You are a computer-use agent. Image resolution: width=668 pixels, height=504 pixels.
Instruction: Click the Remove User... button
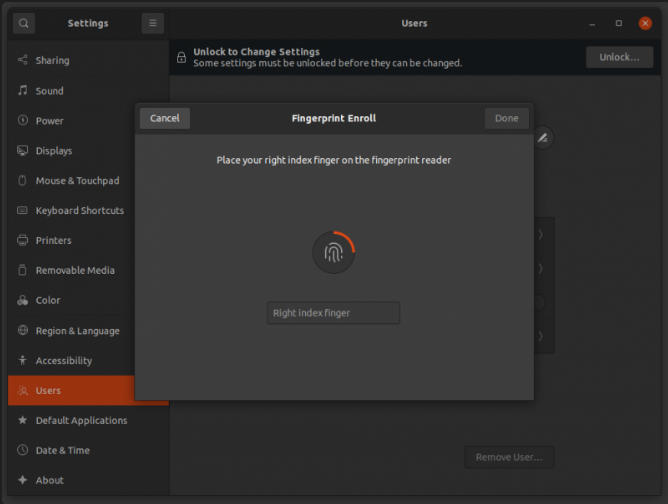pos(509,457)
